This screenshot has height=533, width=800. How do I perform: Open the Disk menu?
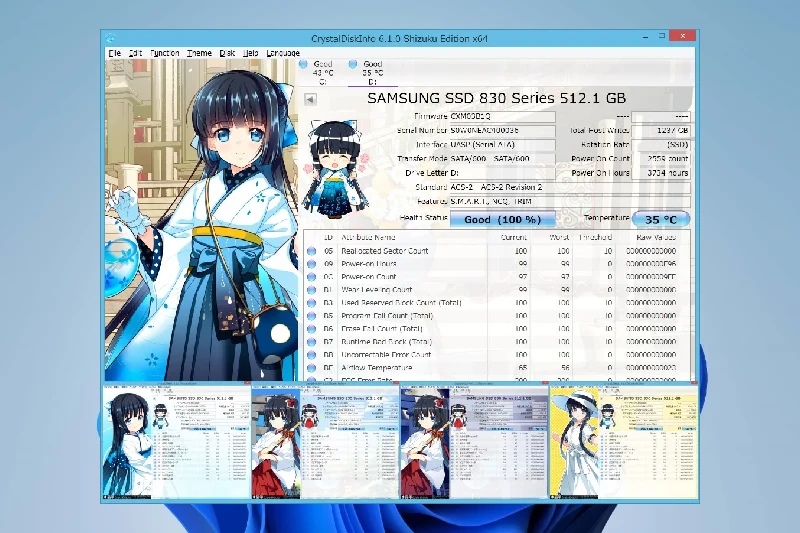227,53
